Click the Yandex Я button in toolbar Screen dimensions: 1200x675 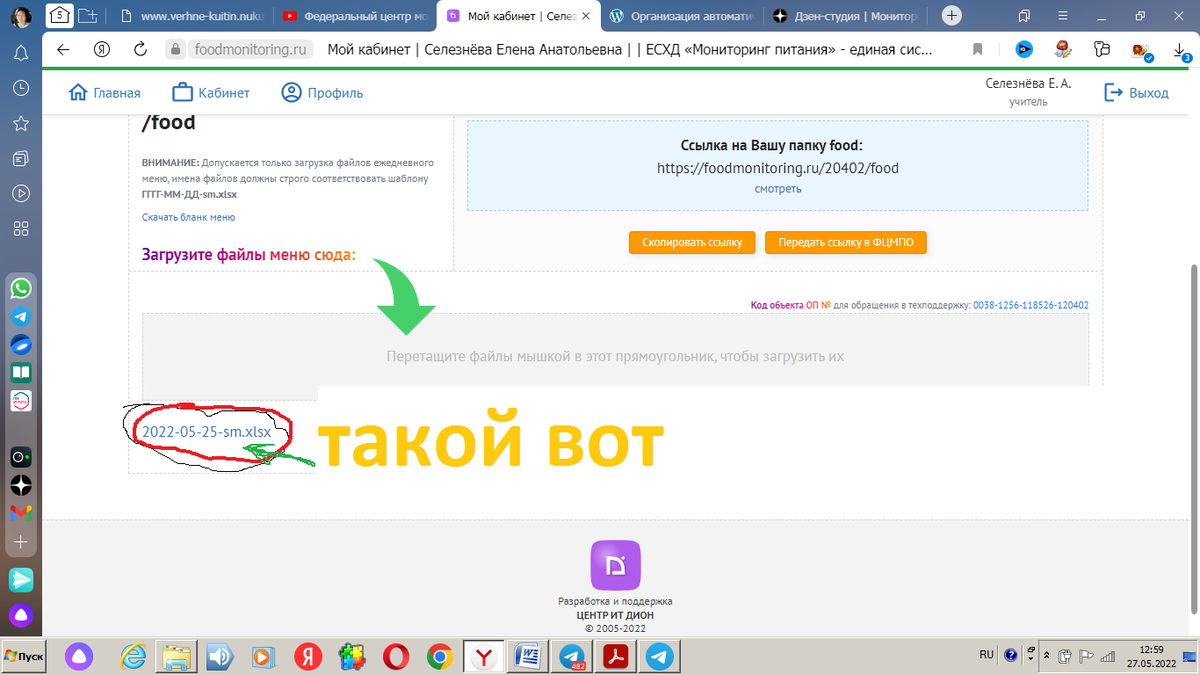point(101,49)
